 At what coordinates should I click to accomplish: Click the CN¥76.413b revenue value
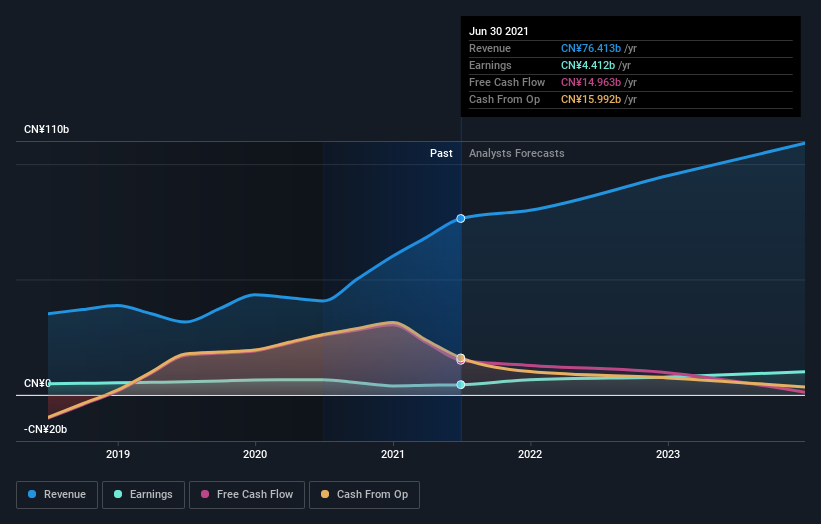tap(591, 48)
